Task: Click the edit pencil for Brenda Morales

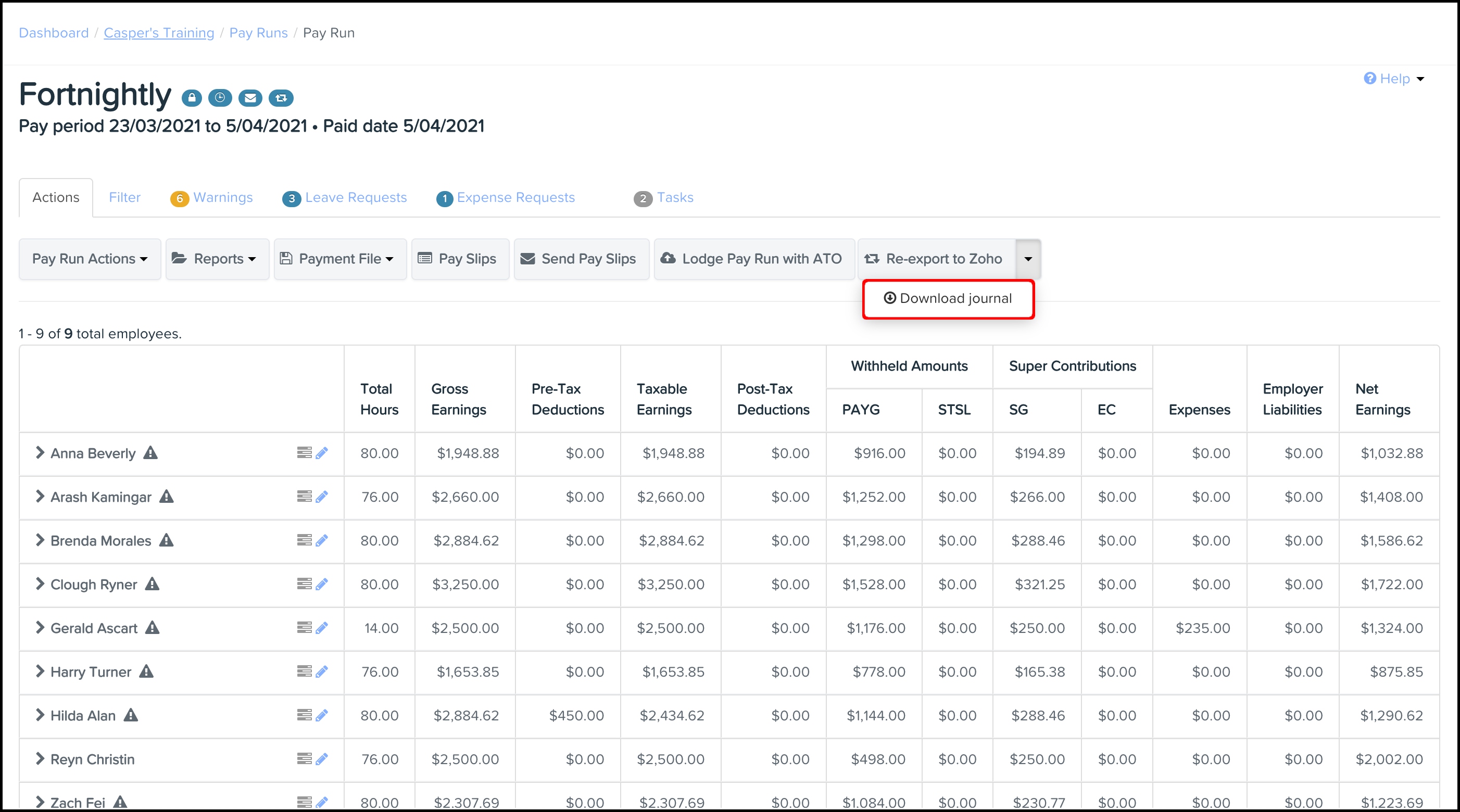Action: [x=322, y=540]
